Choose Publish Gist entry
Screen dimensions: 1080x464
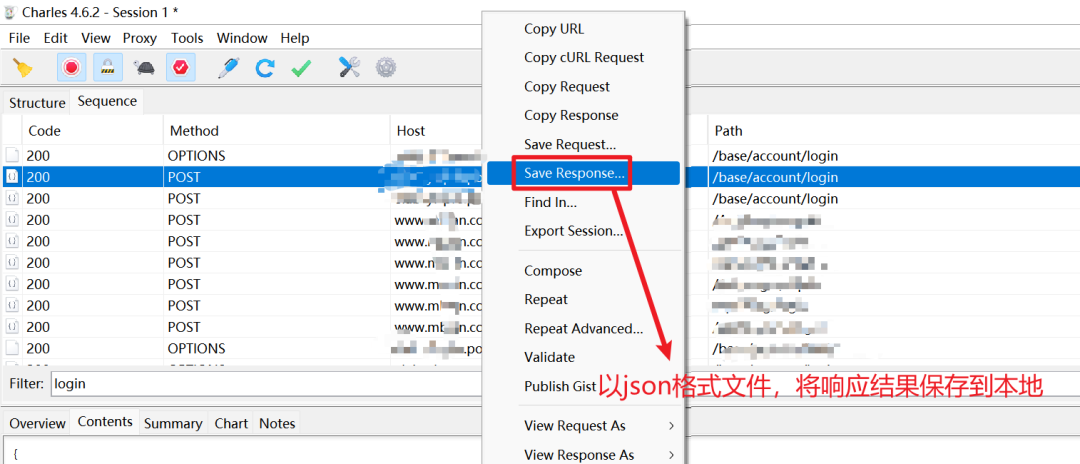[x=560, y=387]
